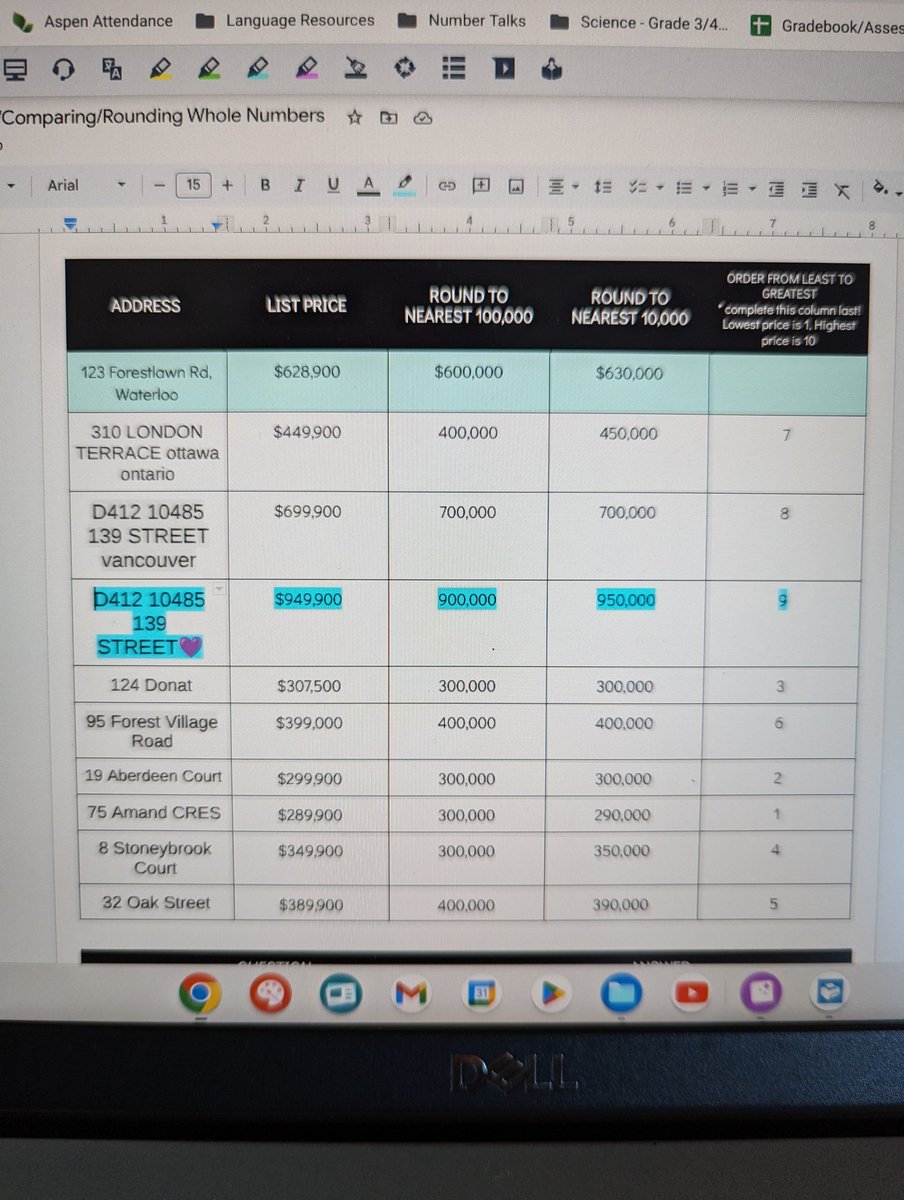Toggle italic formatting

[x=299, y=185]
